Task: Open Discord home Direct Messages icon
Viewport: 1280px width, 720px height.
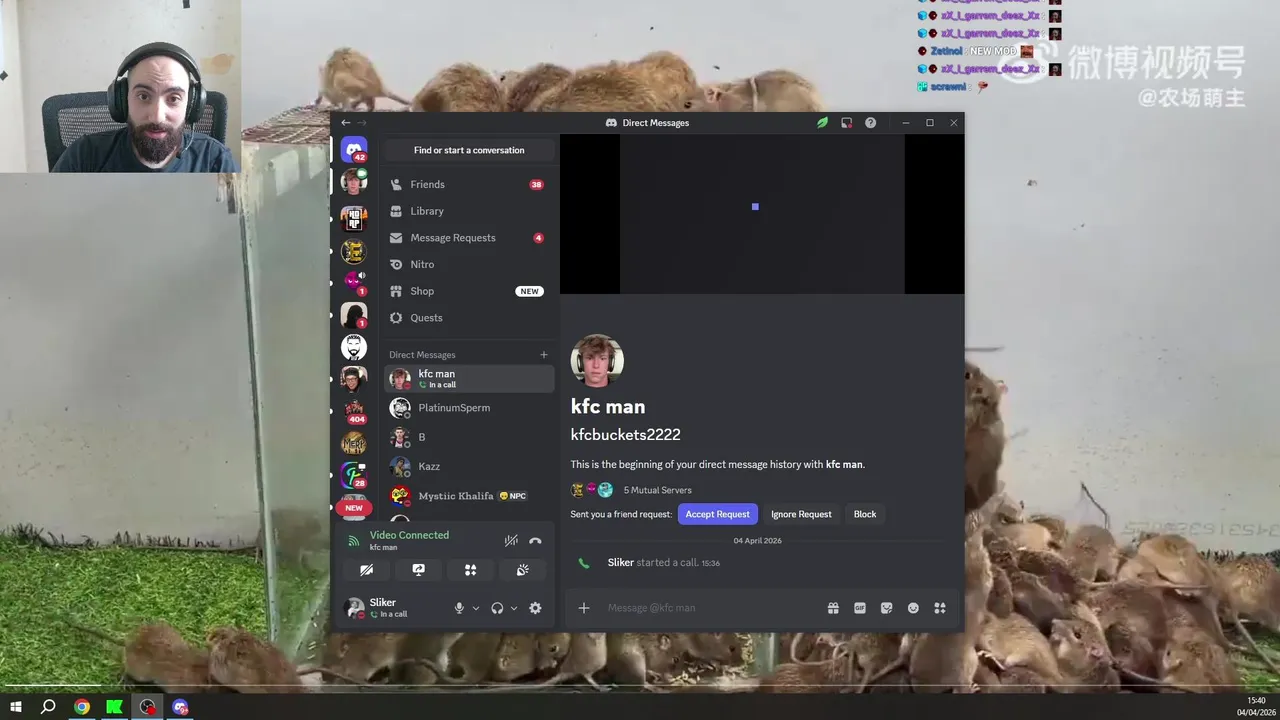Action: pos(353,150)
